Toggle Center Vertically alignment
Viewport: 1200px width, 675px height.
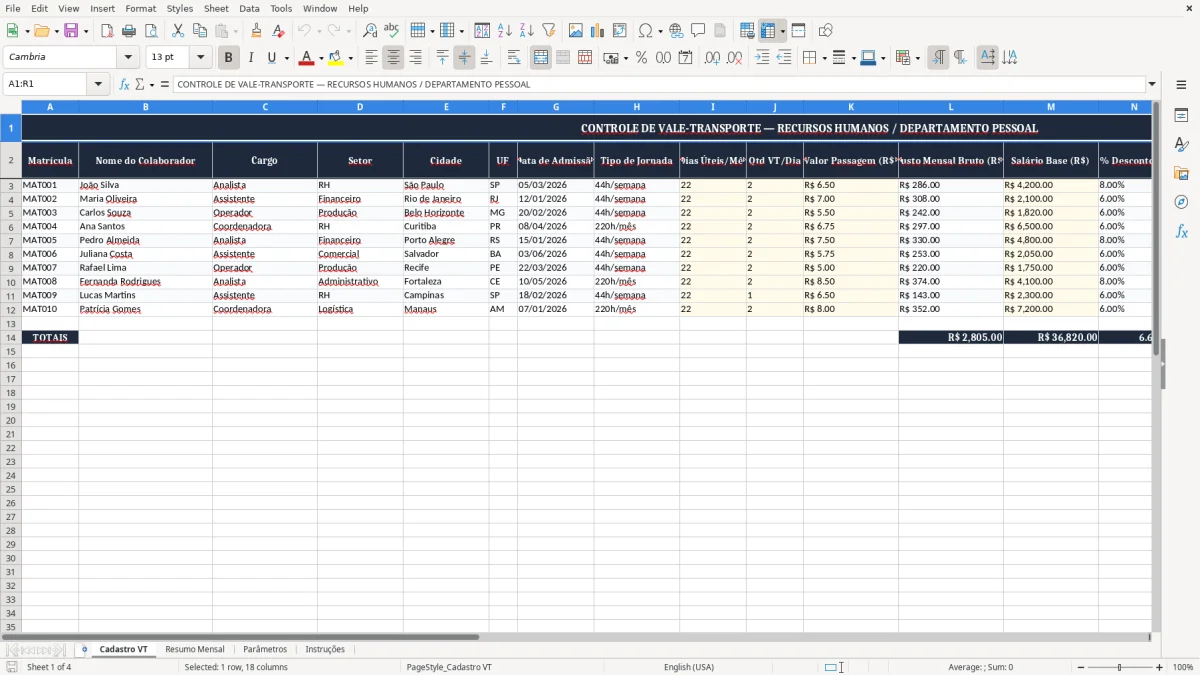pyautogui.click(x=464, y=58)
